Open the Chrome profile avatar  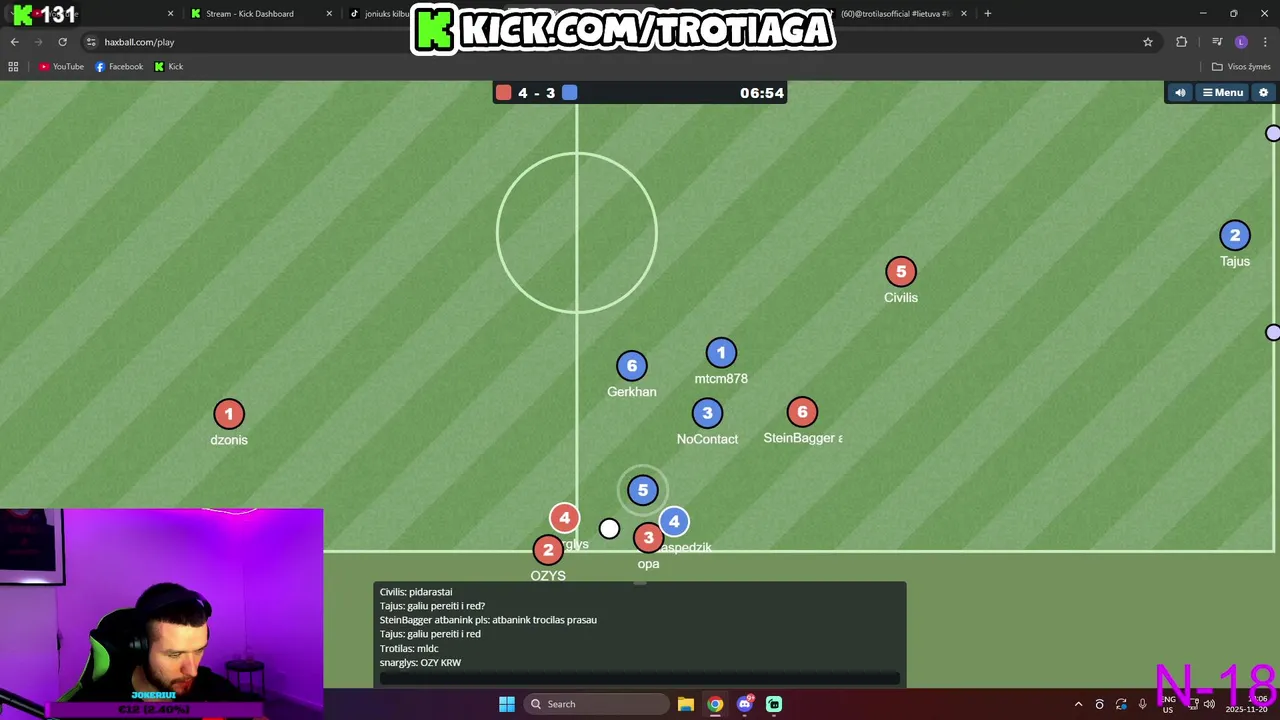pyautogui.click(x=1241, y=42)
